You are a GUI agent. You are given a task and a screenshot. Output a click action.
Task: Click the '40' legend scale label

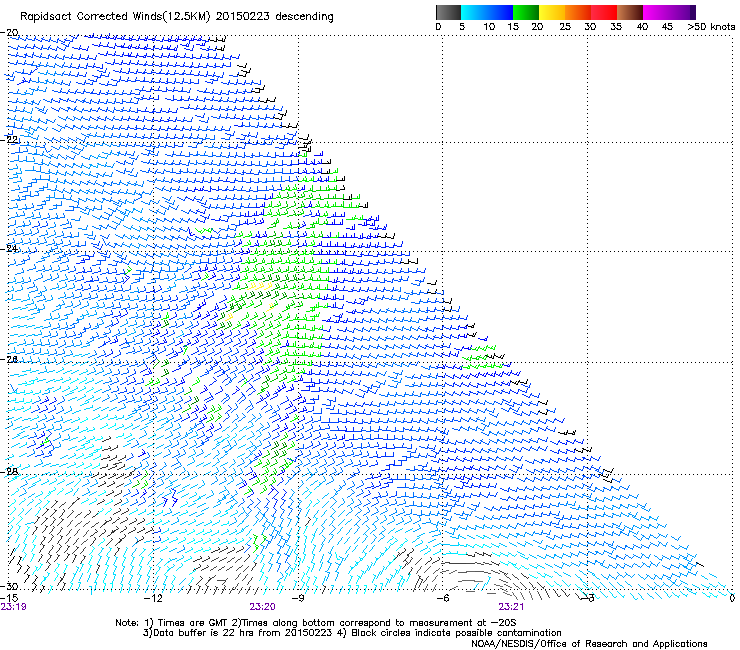coord(642,27)
